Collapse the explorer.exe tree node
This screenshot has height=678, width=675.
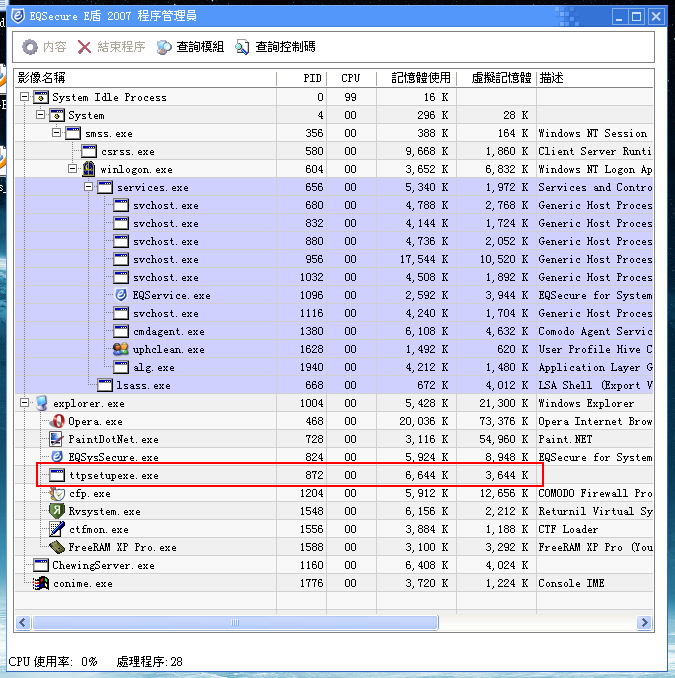coord(25,403)
